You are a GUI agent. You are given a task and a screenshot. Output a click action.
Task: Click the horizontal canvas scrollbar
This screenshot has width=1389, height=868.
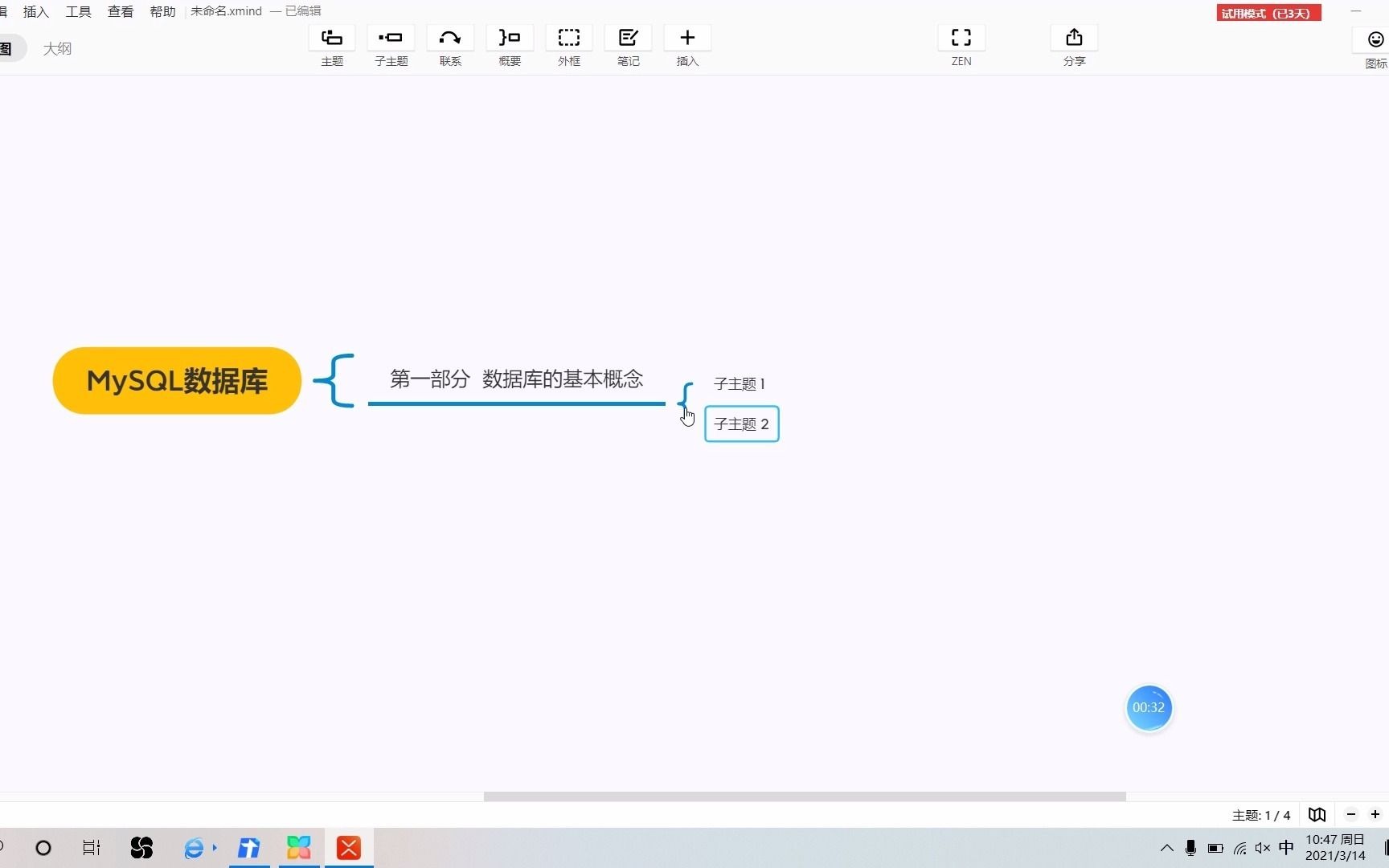click(x=805, y=796)
